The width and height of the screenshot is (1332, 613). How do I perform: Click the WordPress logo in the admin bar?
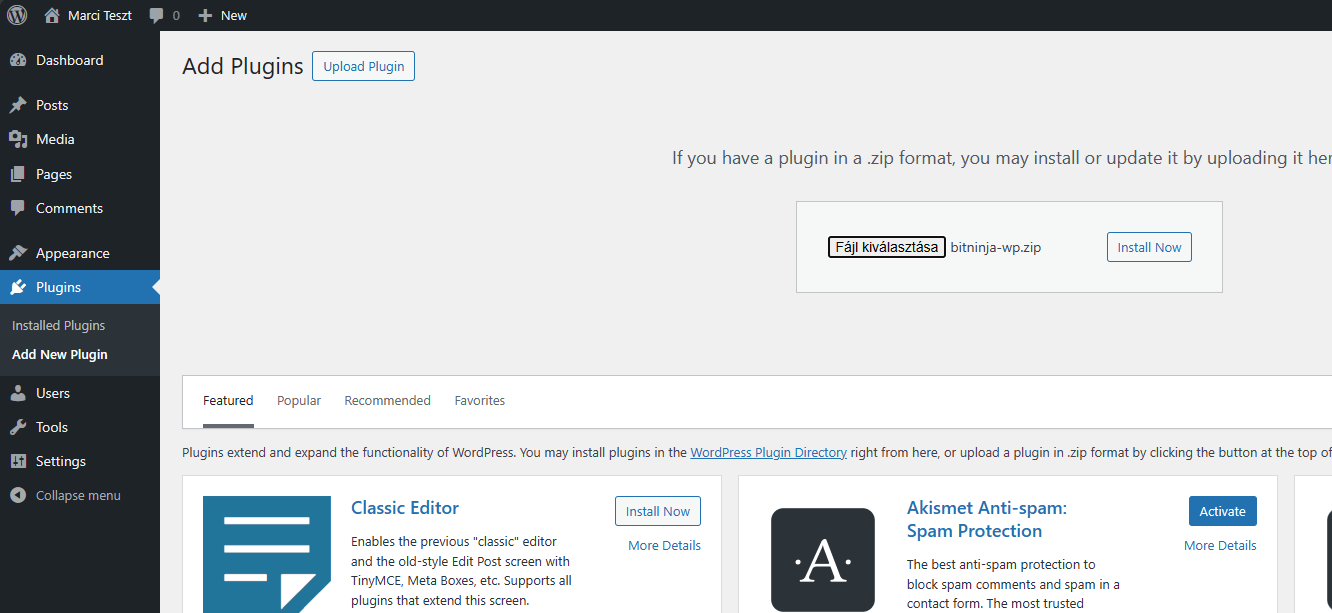click(17, 15)
